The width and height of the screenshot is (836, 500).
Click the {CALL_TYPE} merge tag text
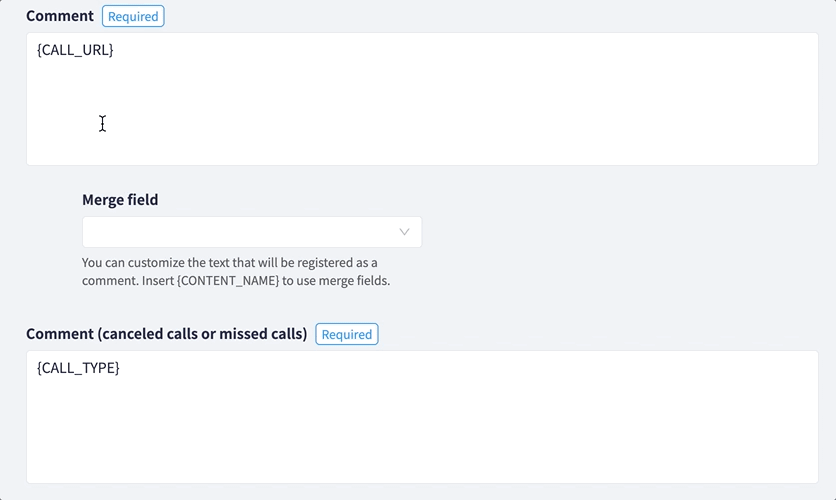pyautogui.click(x=78, y=368)
